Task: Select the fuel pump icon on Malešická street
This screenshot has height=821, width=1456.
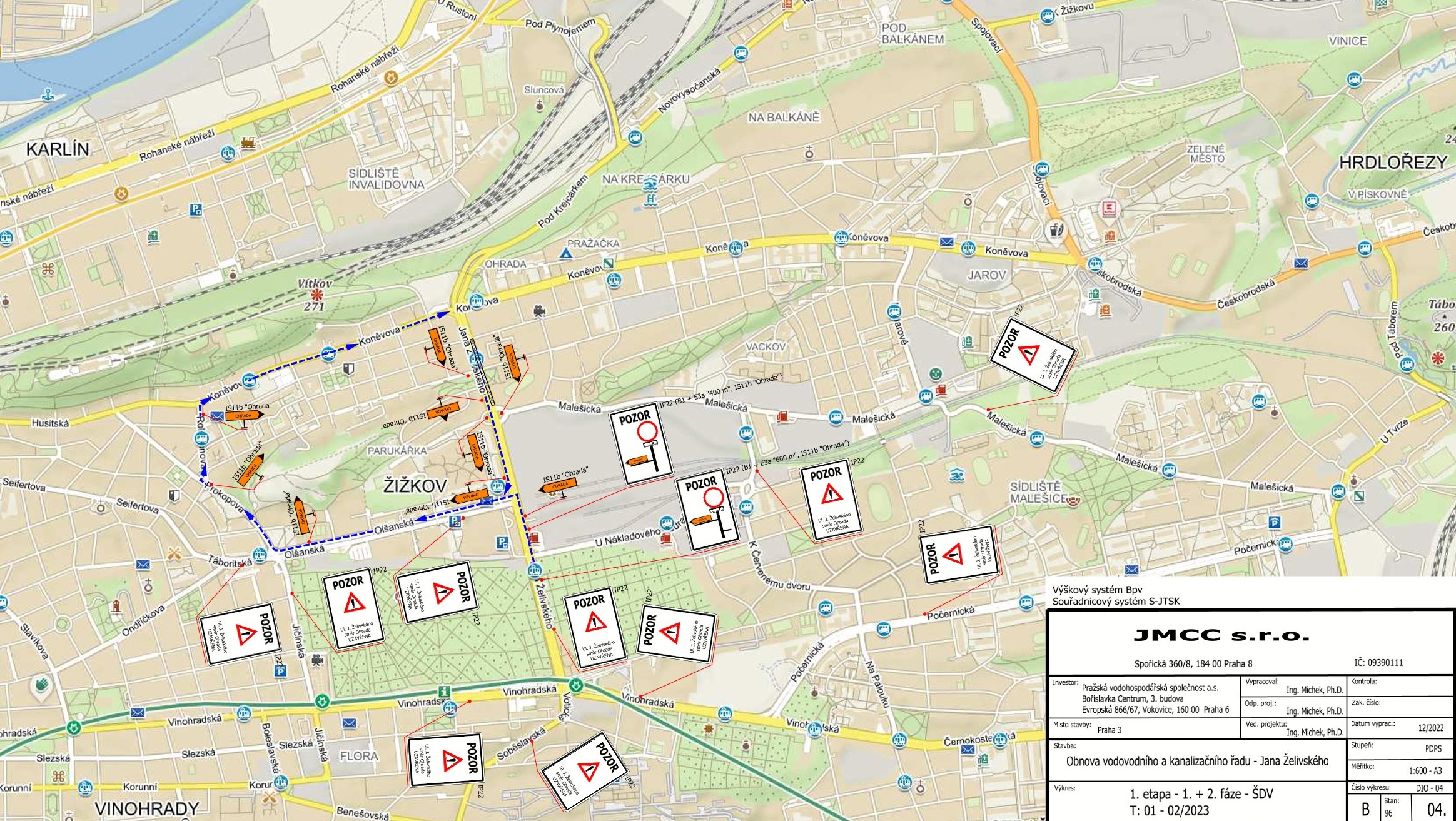Action: [x=782, y=416]
